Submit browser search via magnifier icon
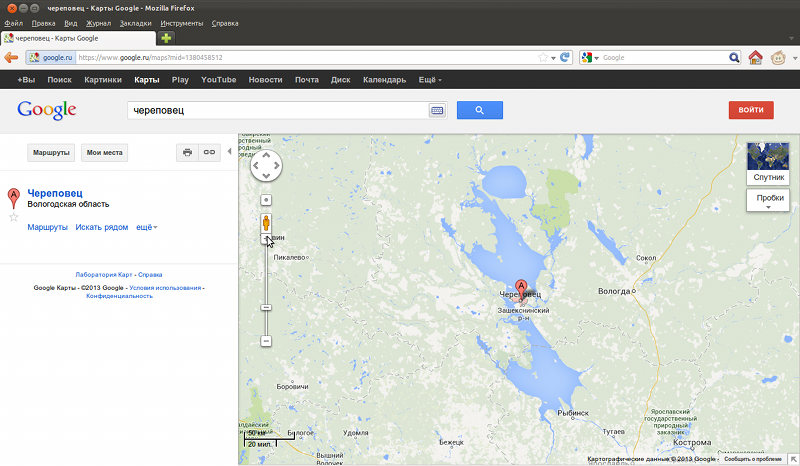This screenshot has width=800, height=466. click(734, 58)
